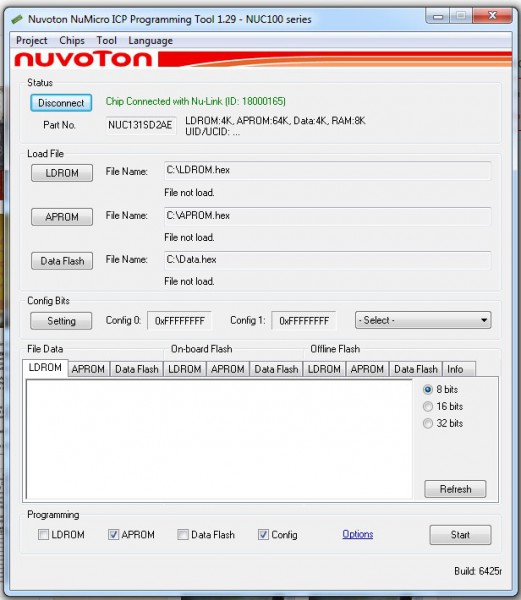Open the Language menu
Image resolution: width=521 pixels, height=600 pixels.
[x=150, y=40]
